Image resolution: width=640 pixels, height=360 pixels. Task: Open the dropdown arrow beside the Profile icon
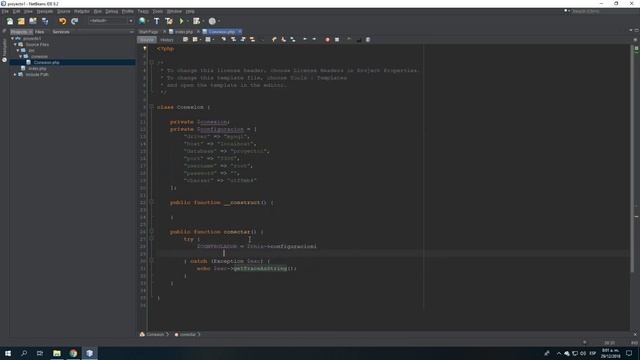(219, 21)
